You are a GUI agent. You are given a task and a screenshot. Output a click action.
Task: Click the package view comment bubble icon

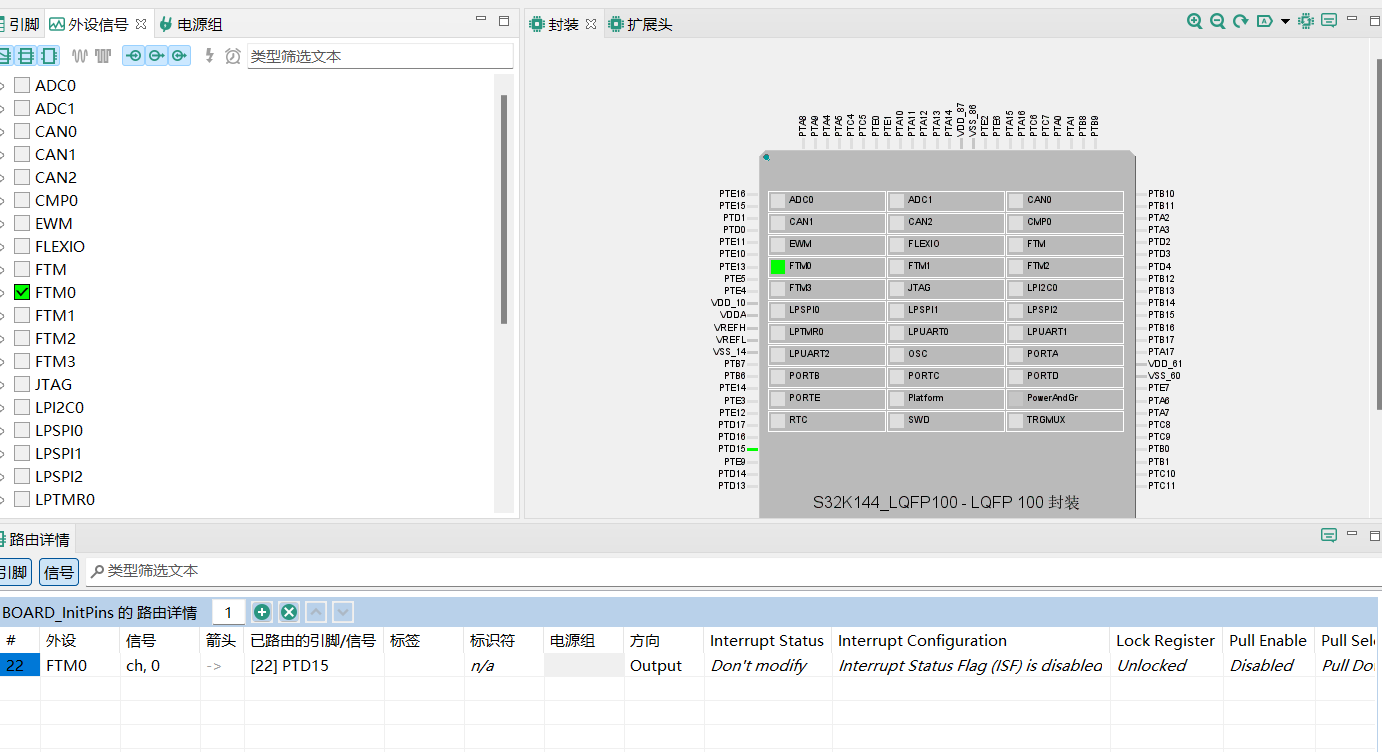pyautogui.click(x=1329, y=21)
